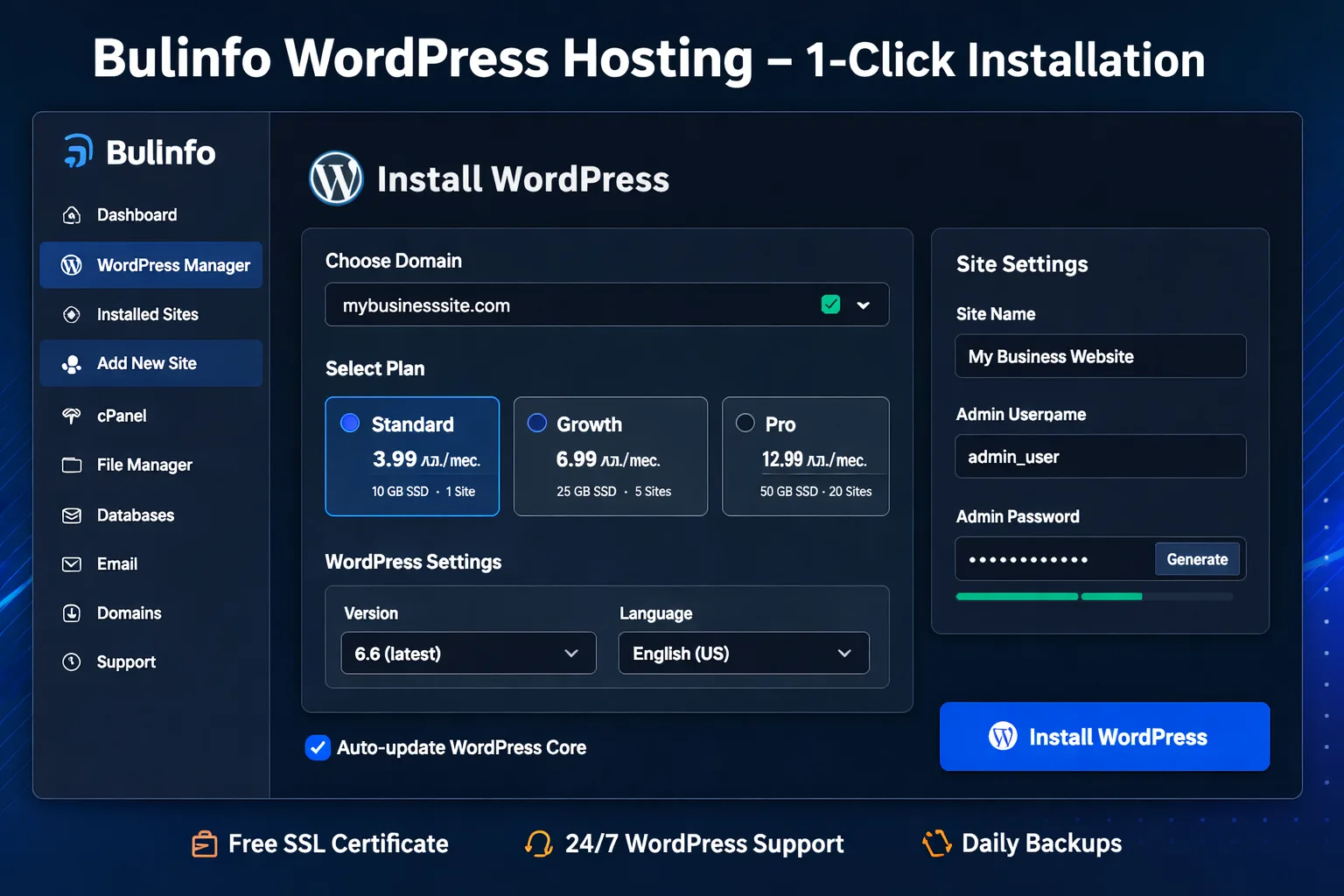Click the Databases sidebar icon
The image size is (1344, 896).
point(72,515)
